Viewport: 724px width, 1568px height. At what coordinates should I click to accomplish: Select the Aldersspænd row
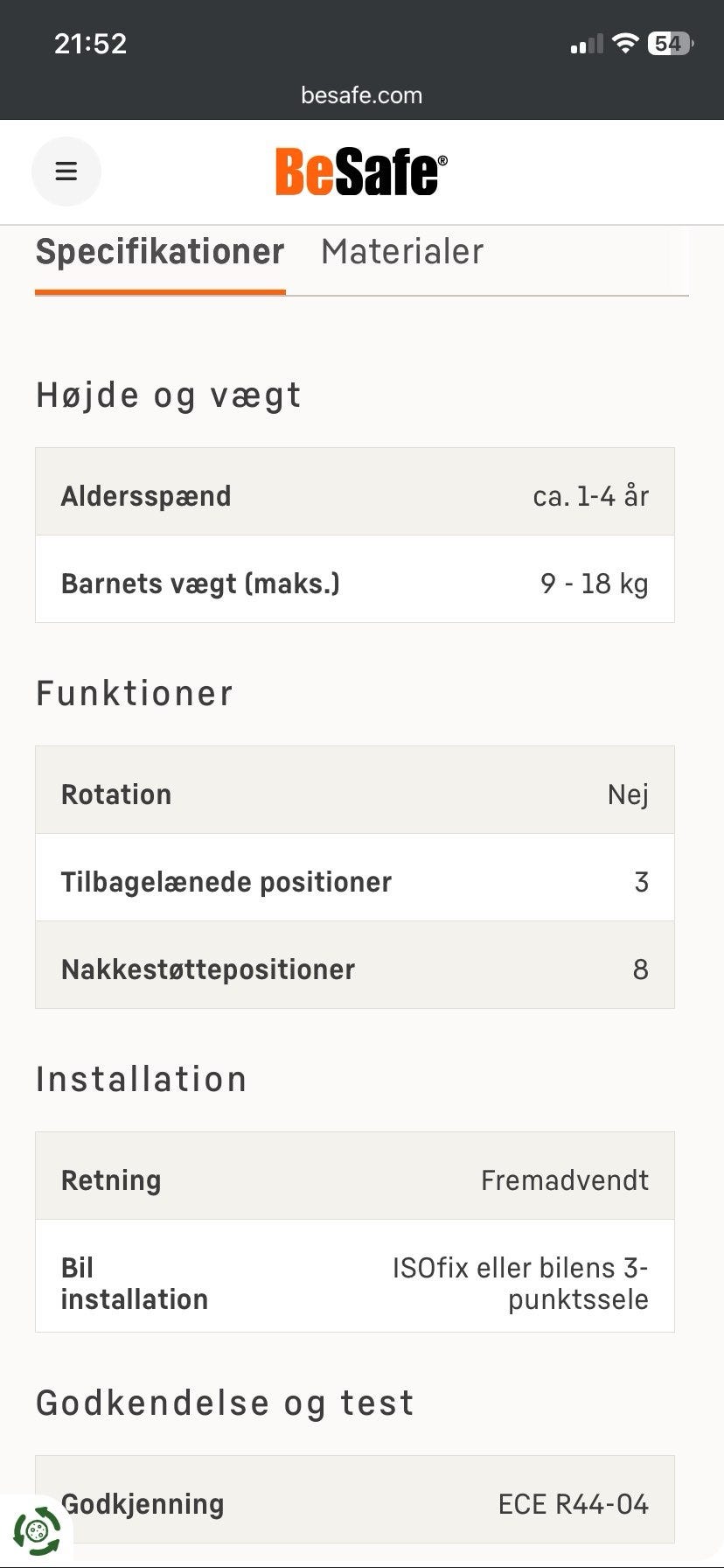354,496
